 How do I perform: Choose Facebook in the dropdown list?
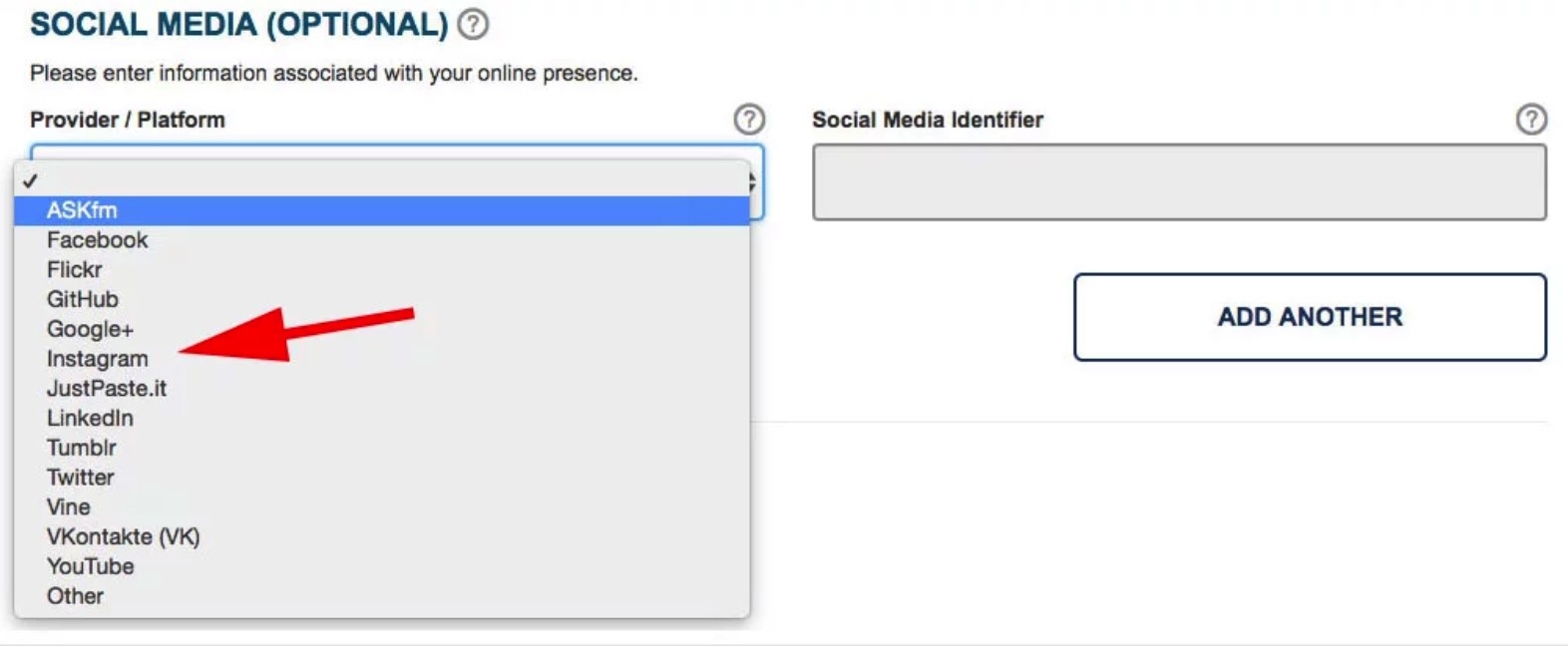click(97, 240)
